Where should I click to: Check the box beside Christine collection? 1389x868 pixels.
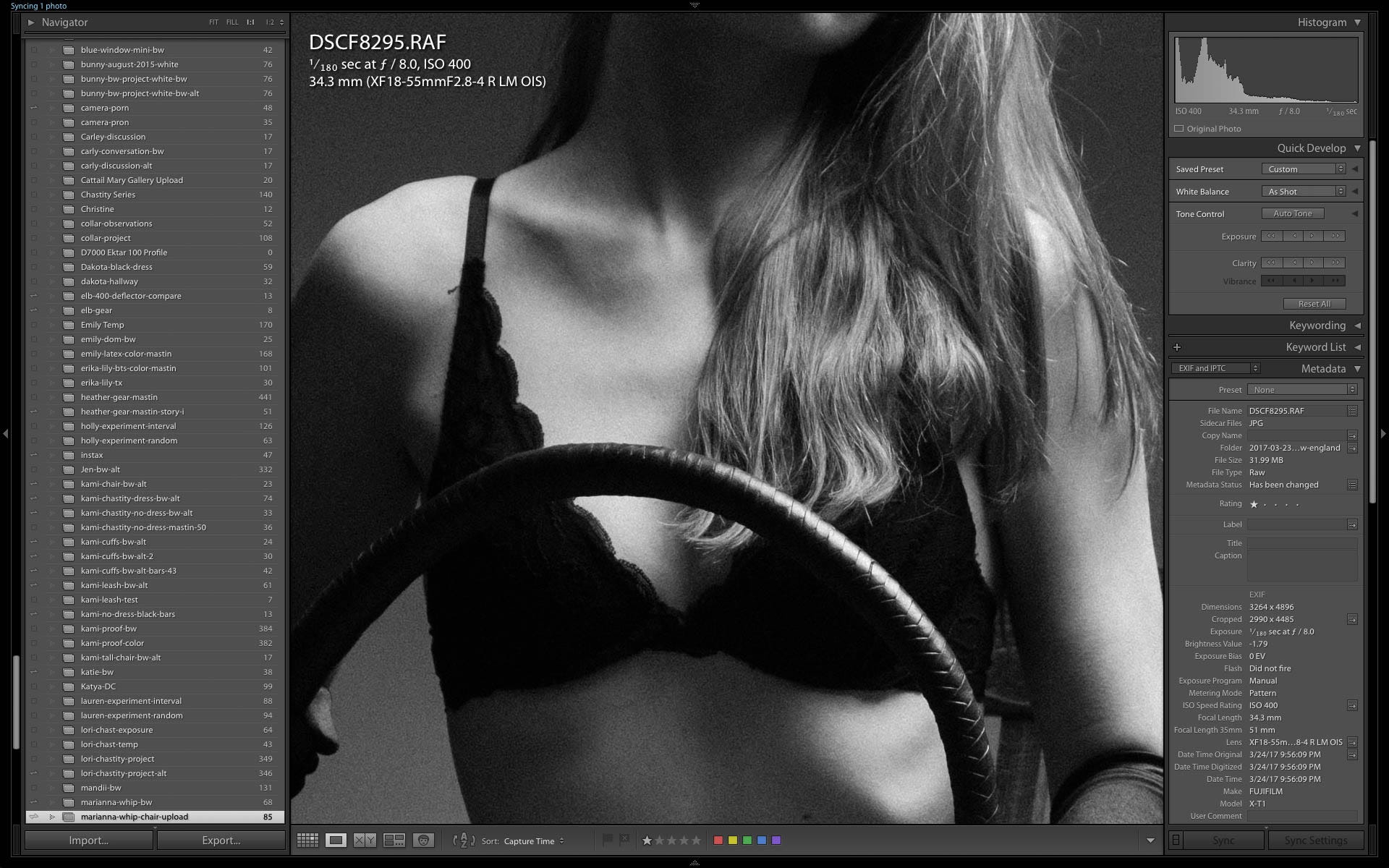tap(33, 209)
